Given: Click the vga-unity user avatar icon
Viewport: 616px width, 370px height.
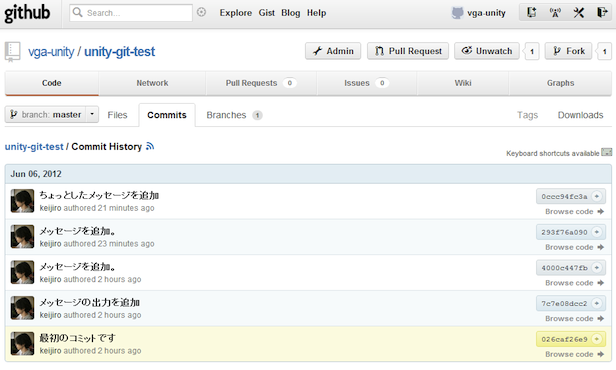Looking at the screenshot, I should click(457, 13).
